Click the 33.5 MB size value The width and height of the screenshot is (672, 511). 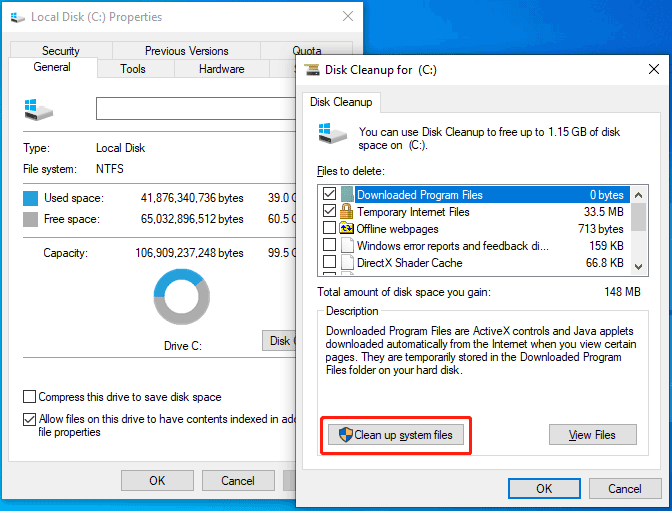point(603,212)
